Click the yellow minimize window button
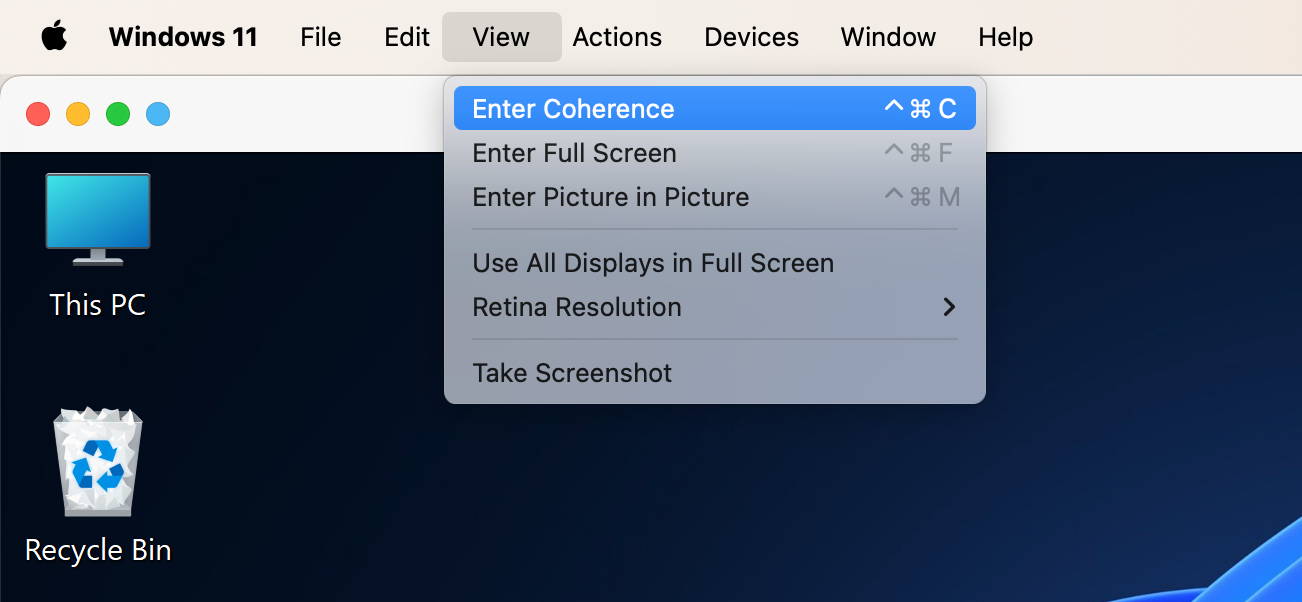The image size is (1302, 602). tap(78, 114)
